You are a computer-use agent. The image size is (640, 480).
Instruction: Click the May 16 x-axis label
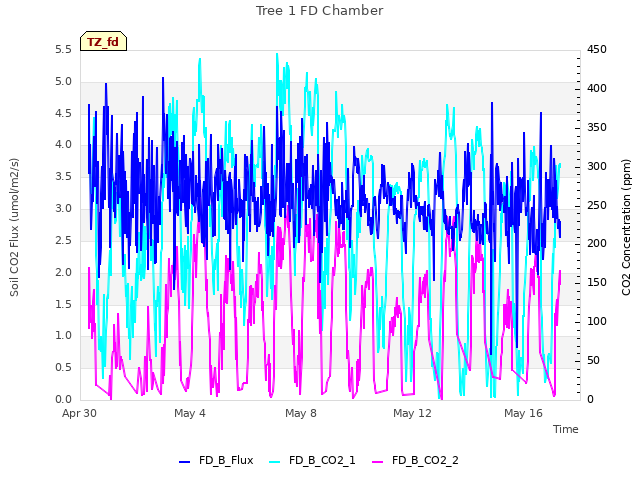point(523,413)
